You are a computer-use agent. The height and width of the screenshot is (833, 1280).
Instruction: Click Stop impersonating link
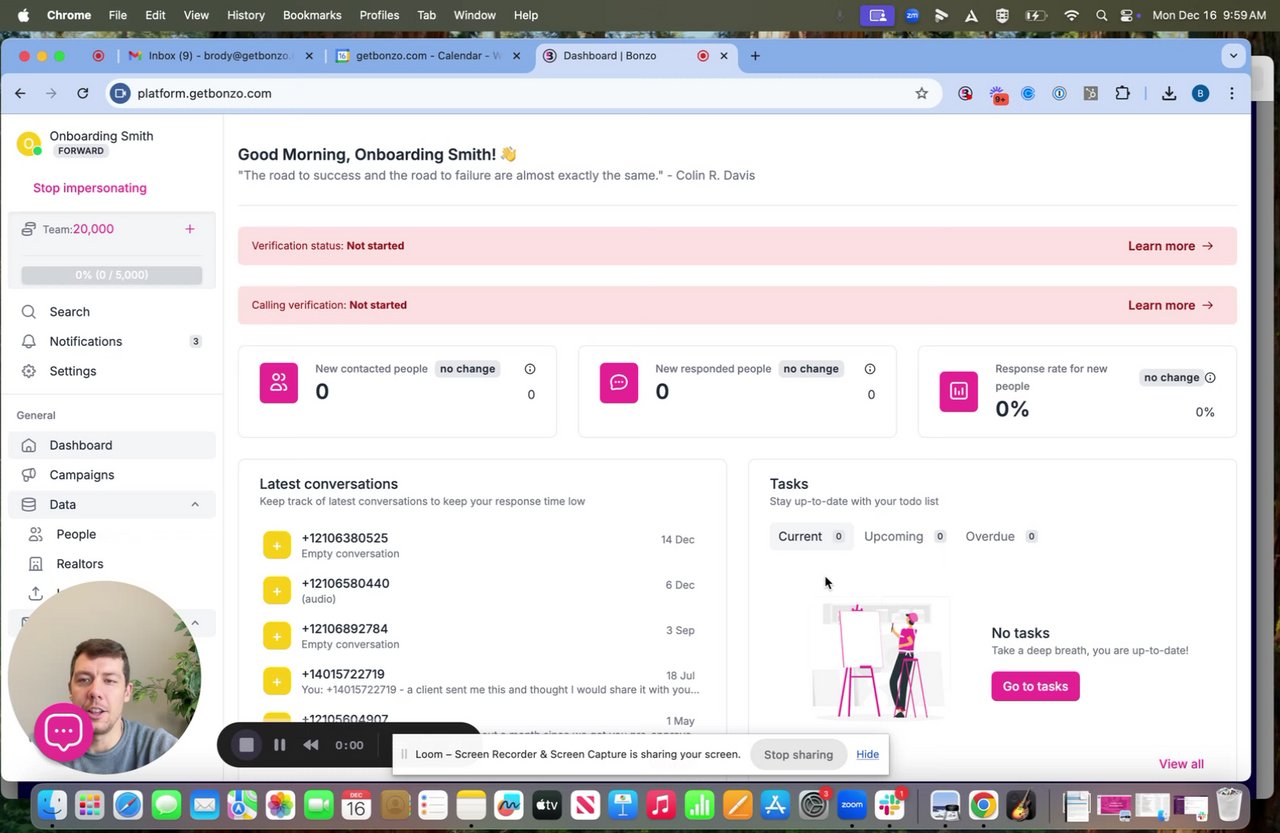pyautogui.click(x=90, y=188)
